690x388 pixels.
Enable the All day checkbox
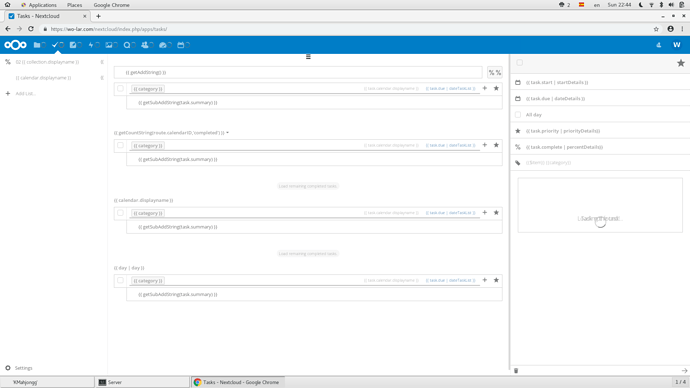(518, 115)
